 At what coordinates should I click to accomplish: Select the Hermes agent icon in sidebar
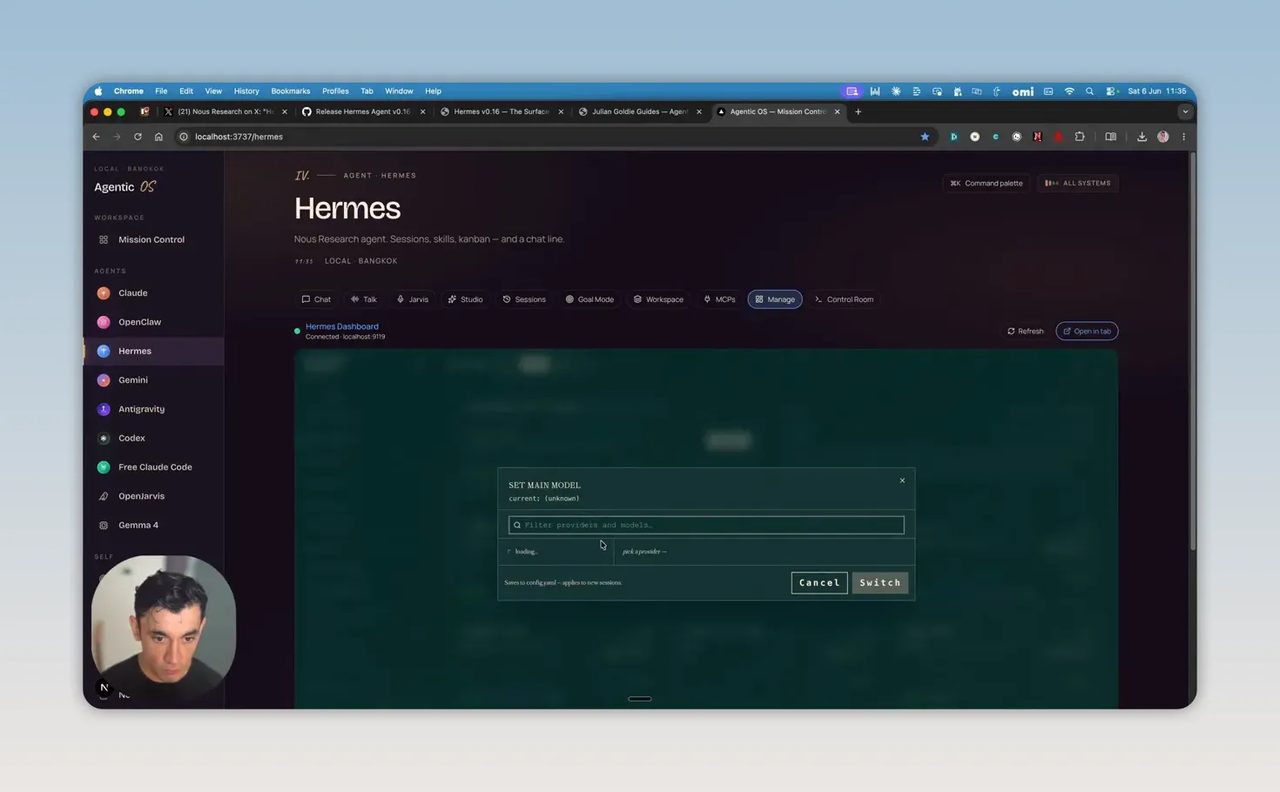click(103, 351)
